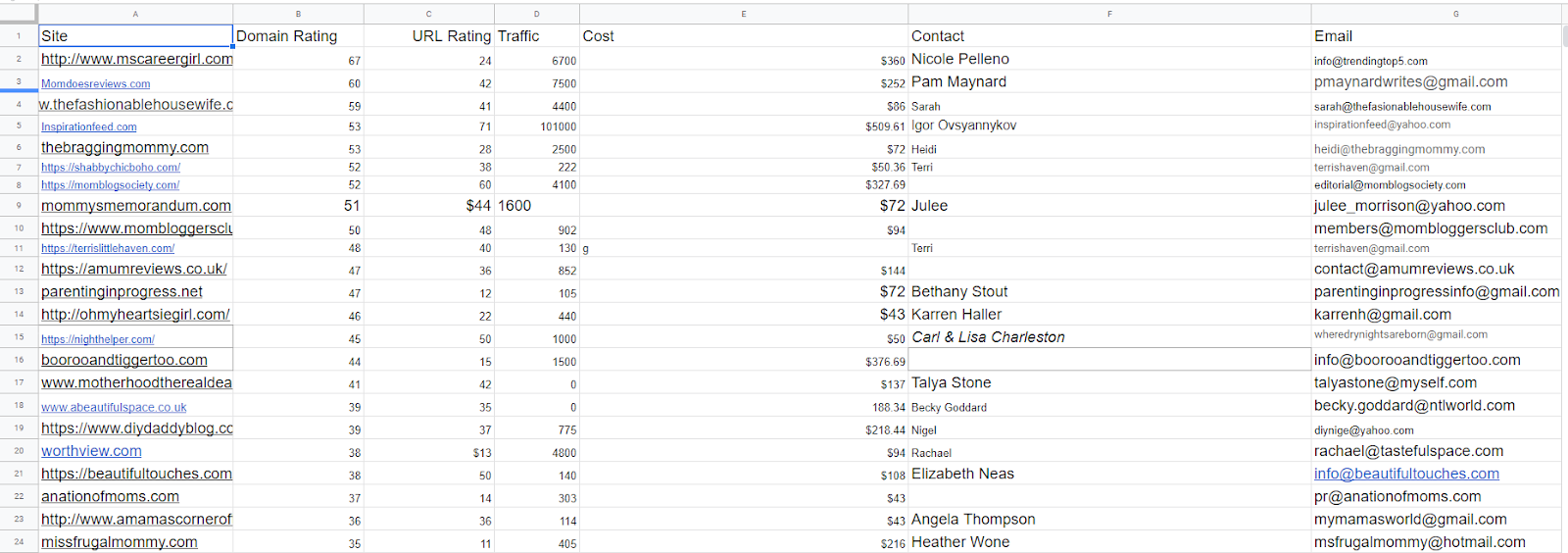Click the select-all corner box

pos(19,14)
